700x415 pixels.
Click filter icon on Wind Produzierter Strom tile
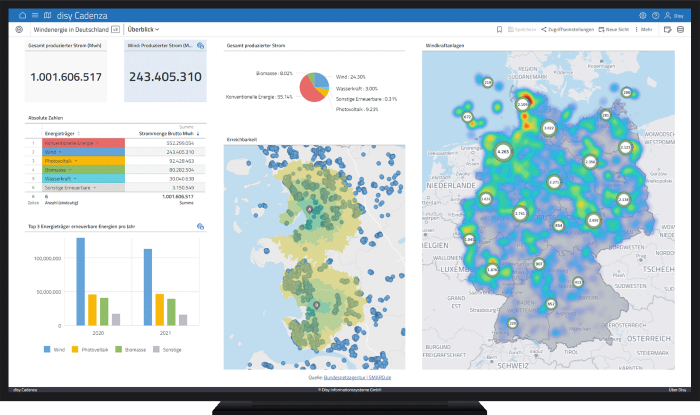click(200, 46)
